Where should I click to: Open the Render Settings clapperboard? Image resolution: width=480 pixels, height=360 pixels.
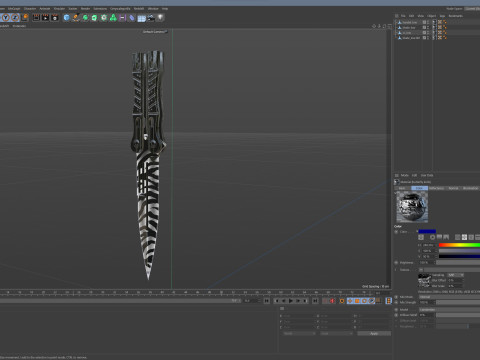tap(55, 18)
